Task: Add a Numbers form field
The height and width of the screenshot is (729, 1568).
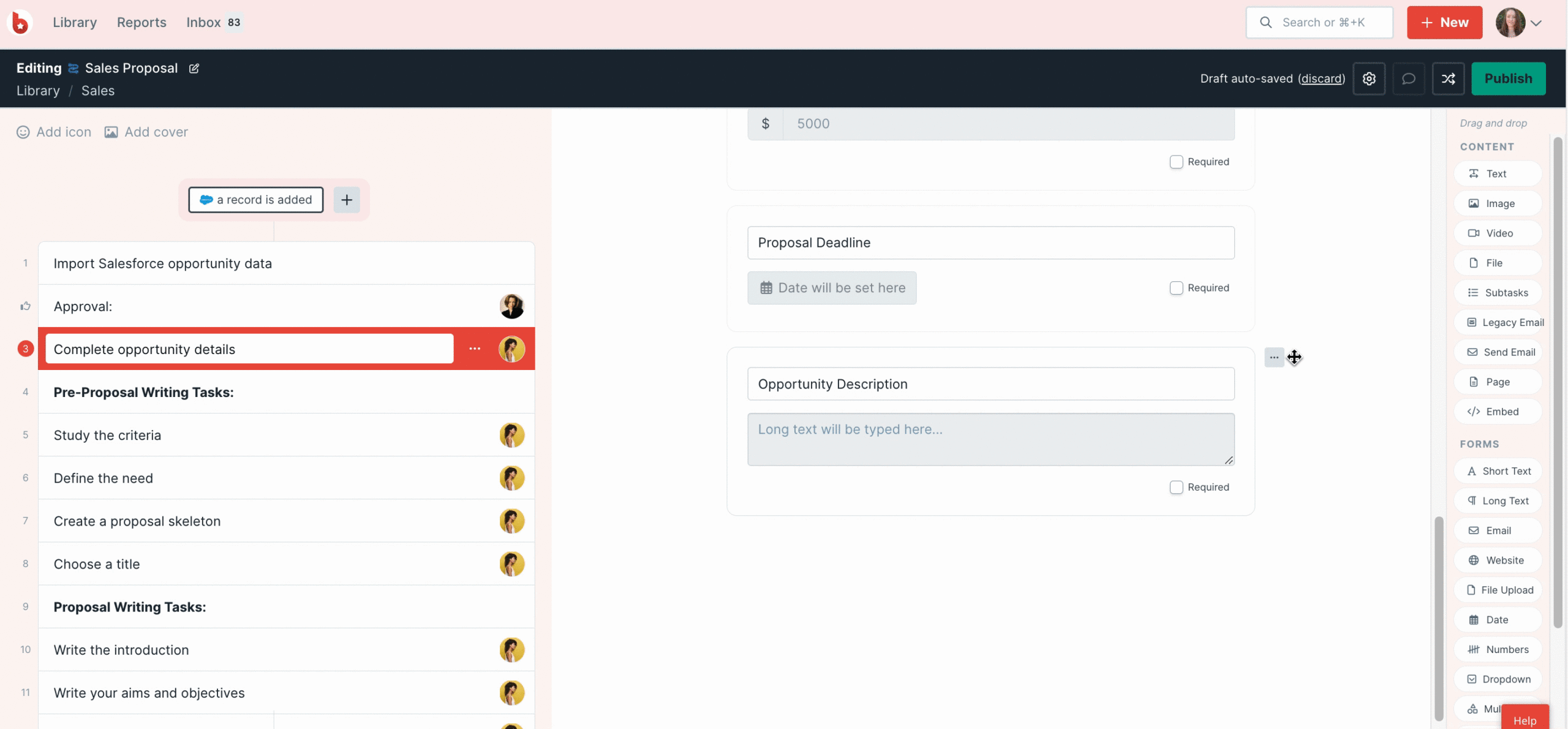Action: click(x=1498, y=649)
